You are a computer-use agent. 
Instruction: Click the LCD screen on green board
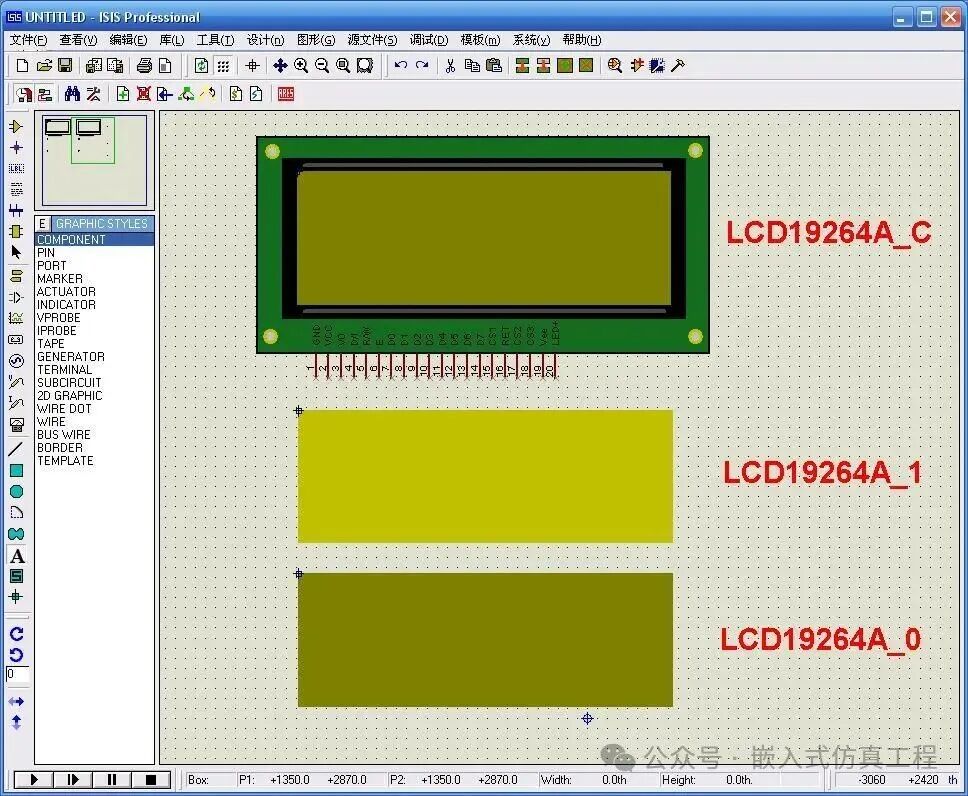click(x=484, y=238)
